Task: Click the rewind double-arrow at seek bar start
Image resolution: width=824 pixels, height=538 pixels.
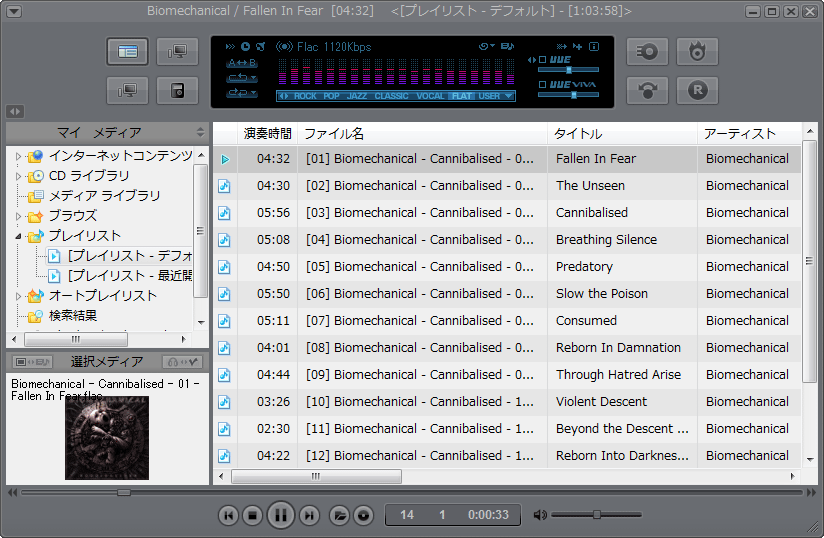Action: (x=12, y=492)
